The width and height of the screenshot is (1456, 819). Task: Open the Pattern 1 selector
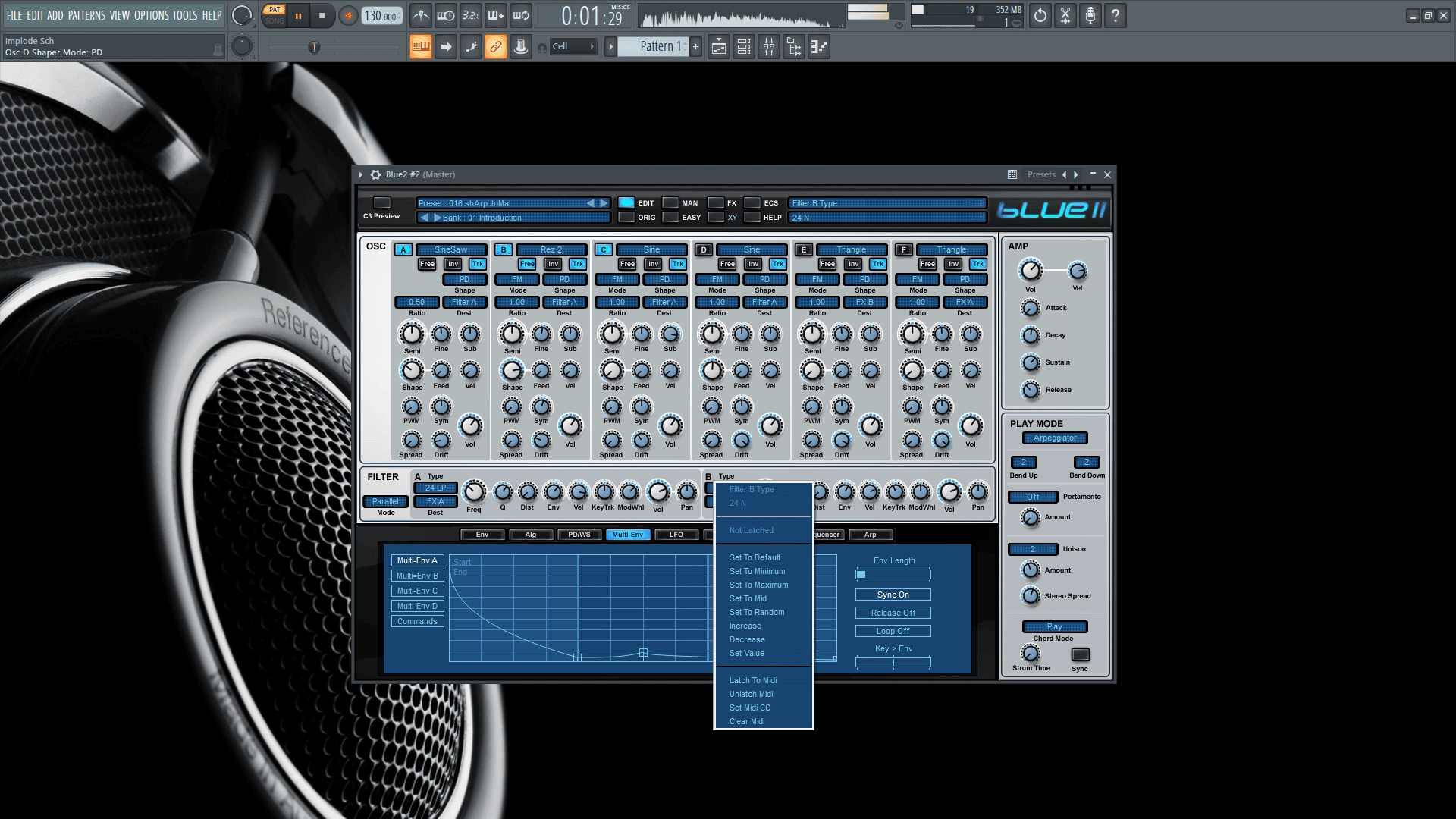click(x=653, y=47)
